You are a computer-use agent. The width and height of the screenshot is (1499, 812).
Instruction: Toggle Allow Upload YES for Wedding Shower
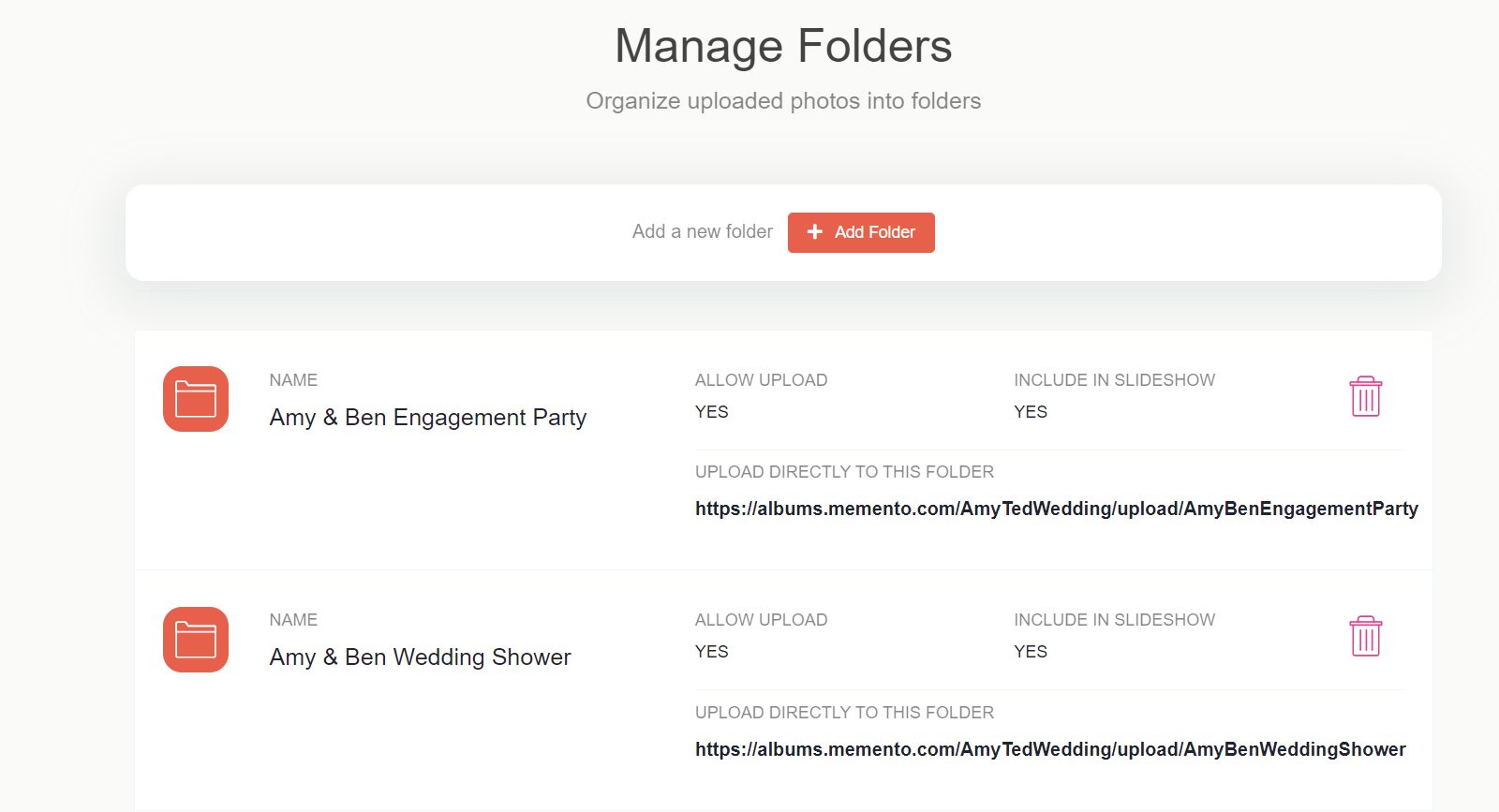712,652
